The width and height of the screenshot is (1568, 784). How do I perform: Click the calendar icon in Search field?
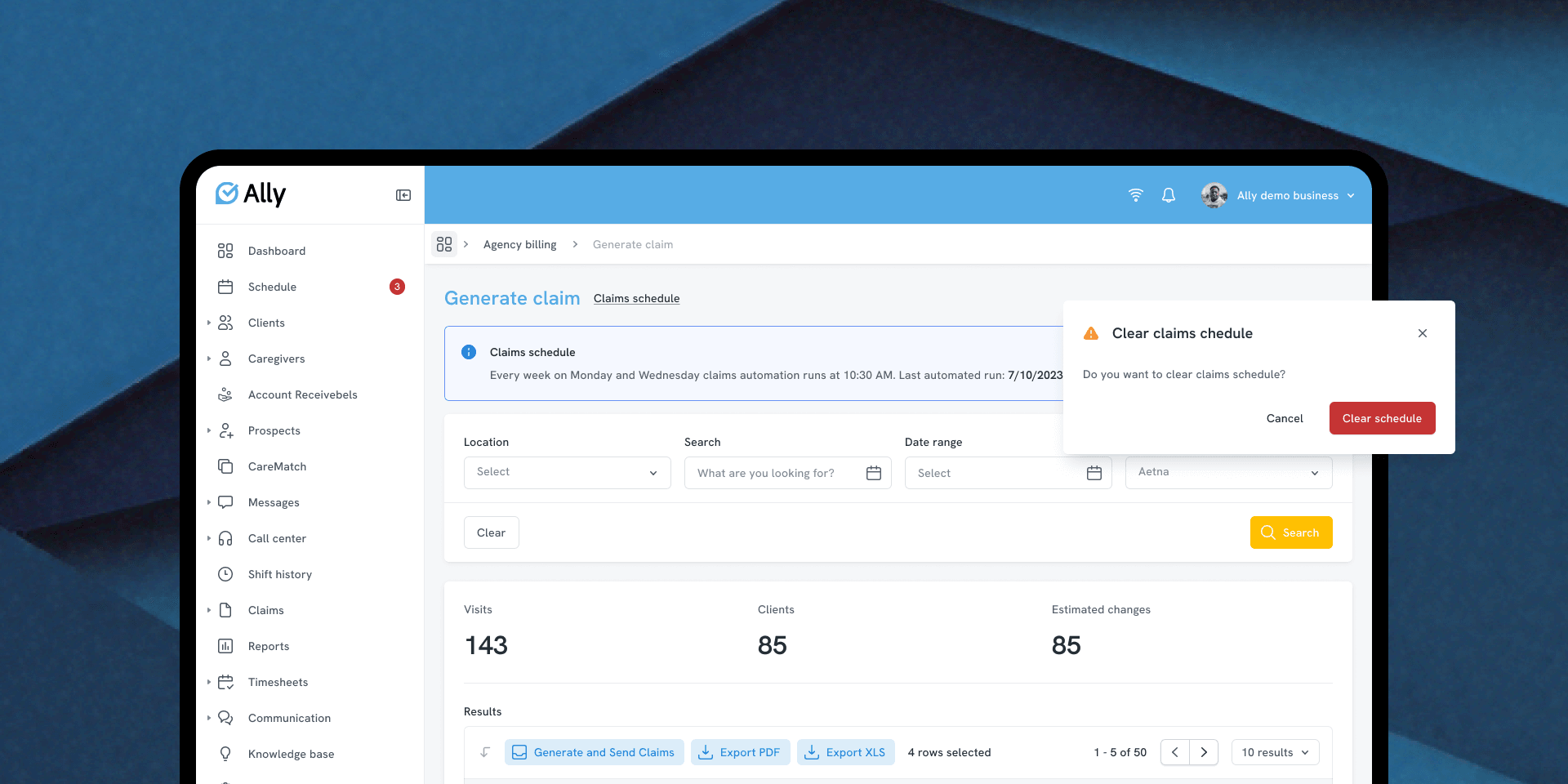click(x=874, y=473)
